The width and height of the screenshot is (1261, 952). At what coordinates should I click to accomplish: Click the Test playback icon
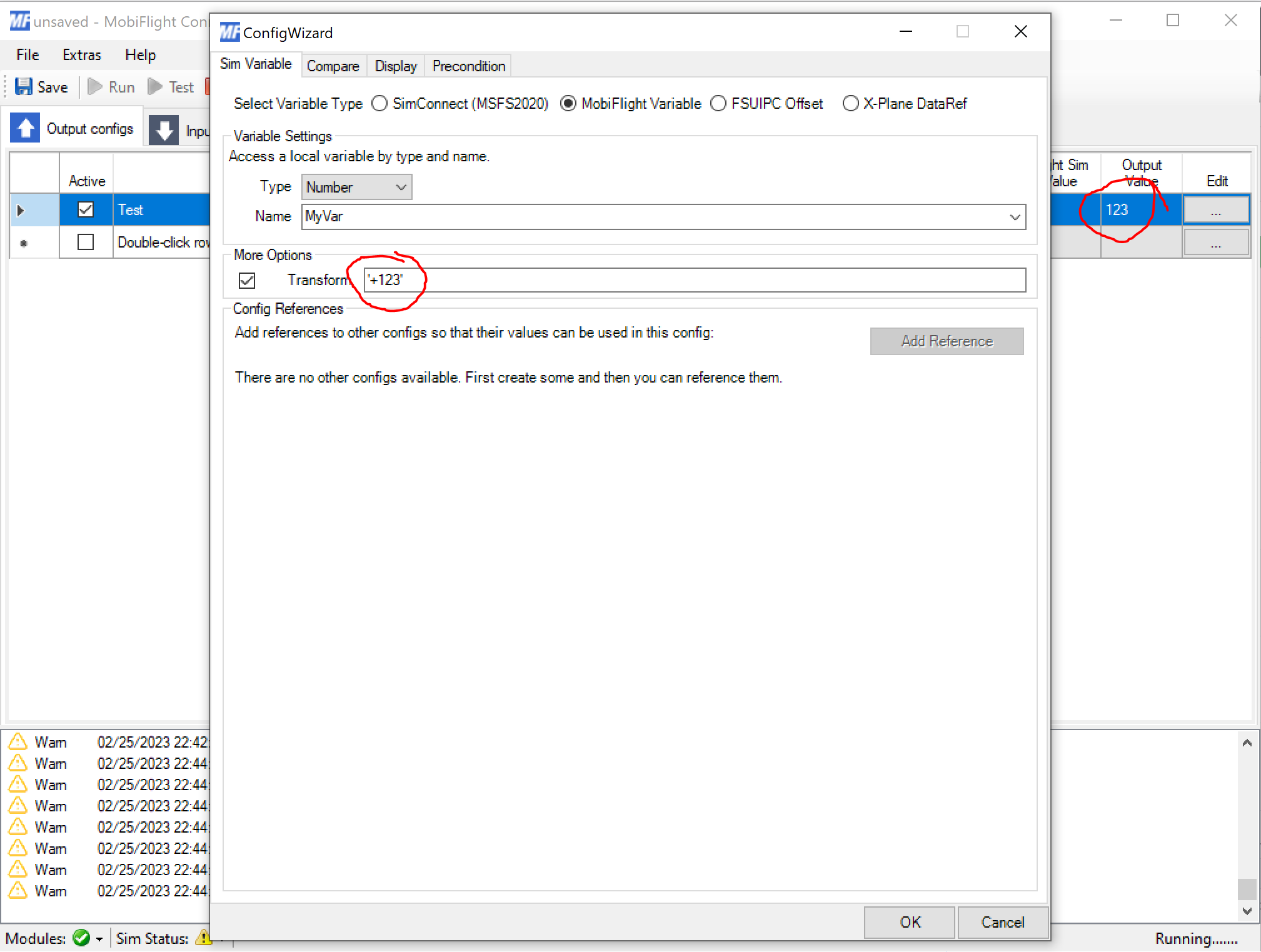[x=154, y=86]
